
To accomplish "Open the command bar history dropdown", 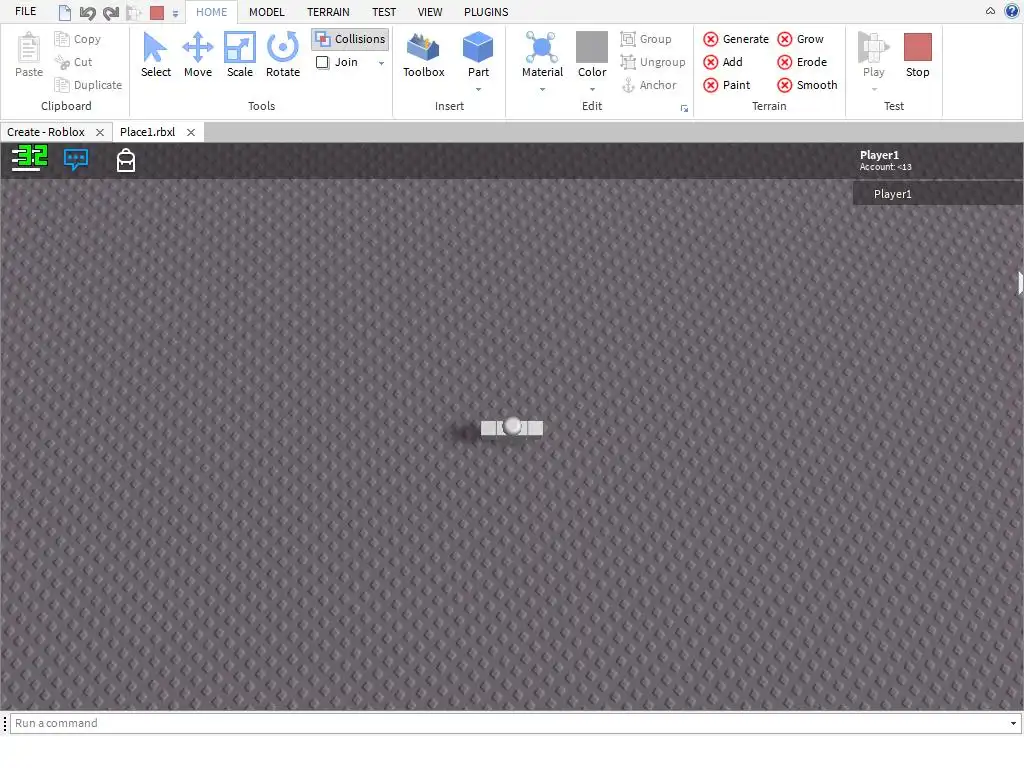I will pyautogui.click(x=1013, y=723).
